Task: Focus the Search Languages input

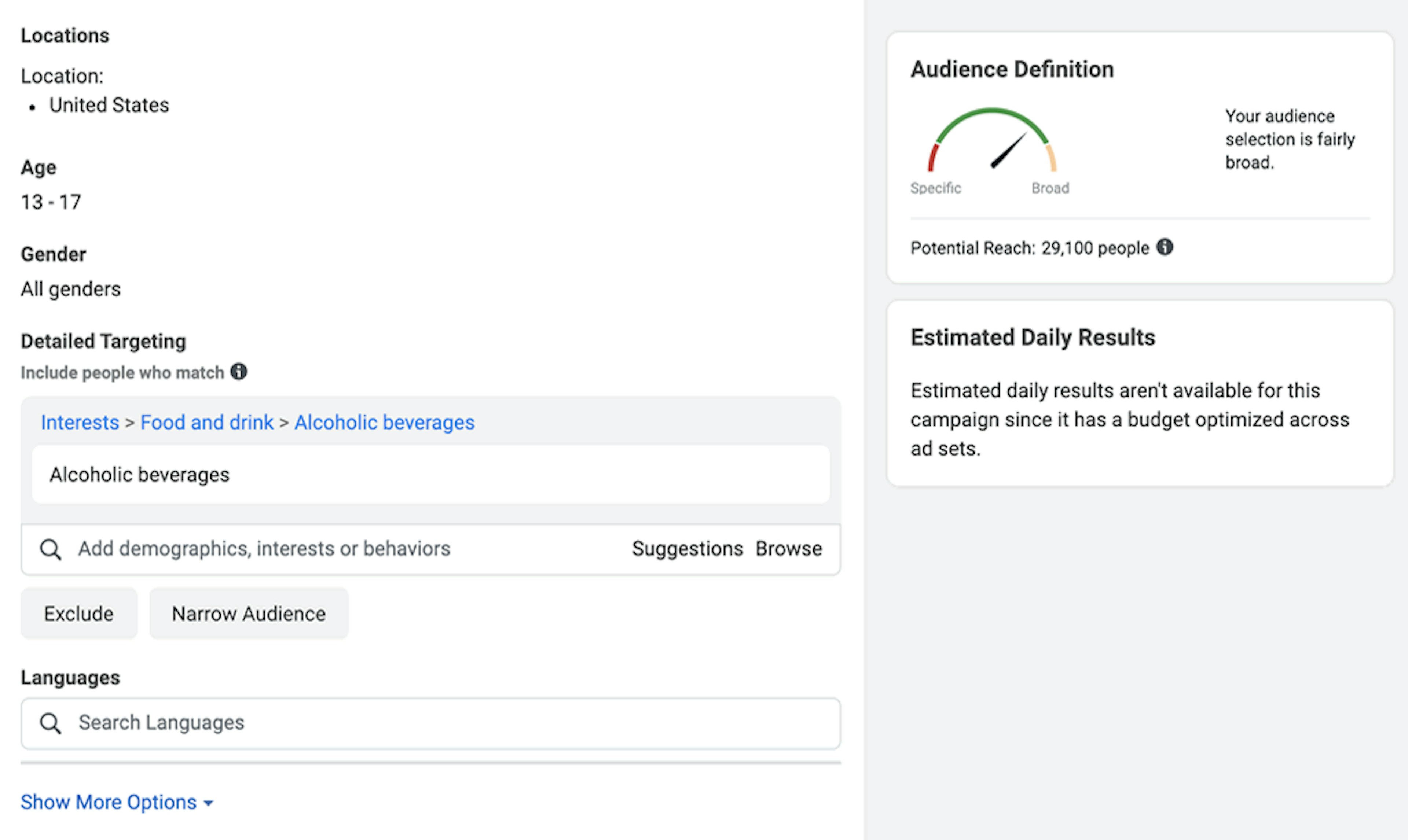Action: pos(431,723)
